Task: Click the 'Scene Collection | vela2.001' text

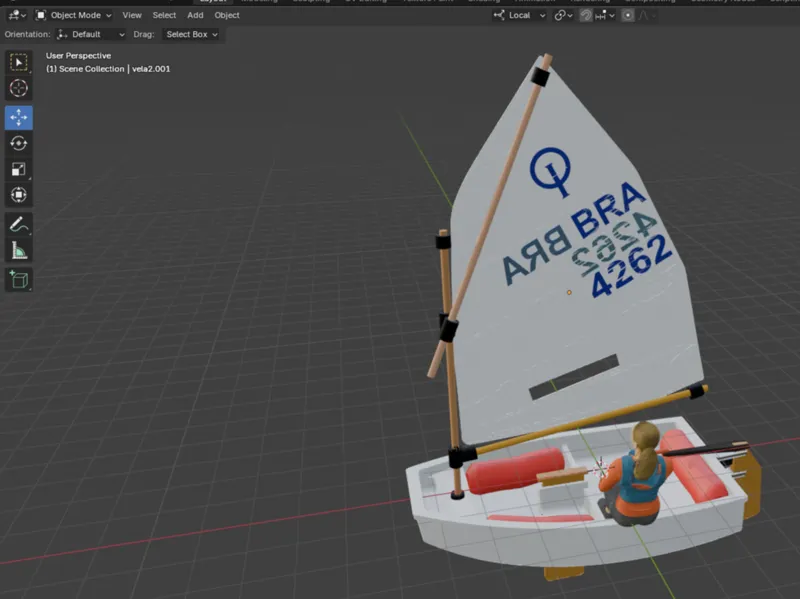Action: tap(108, 69)
